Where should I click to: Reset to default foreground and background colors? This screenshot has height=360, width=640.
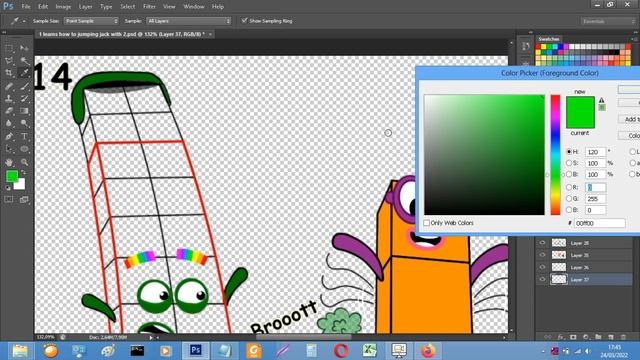tap(8, 188)
